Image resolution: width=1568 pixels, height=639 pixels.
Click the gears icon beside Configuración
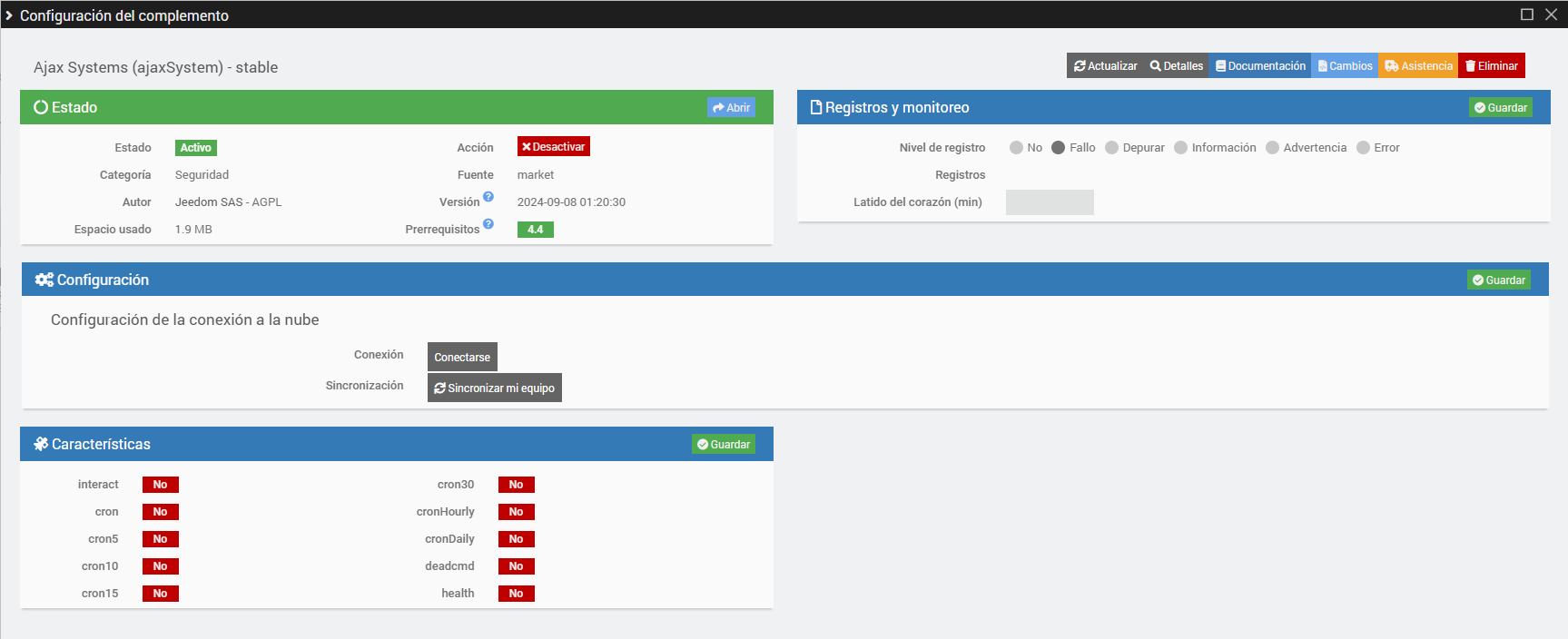tap(44, 280)
